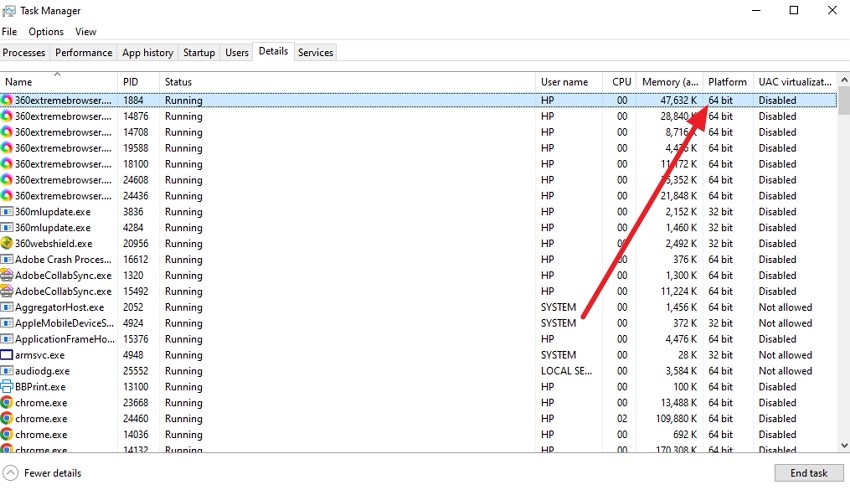Image resolution: width=850 pixels, height=490 pixels.
Task: Sort by the Status column header
Action: click(x=347, y=82)
